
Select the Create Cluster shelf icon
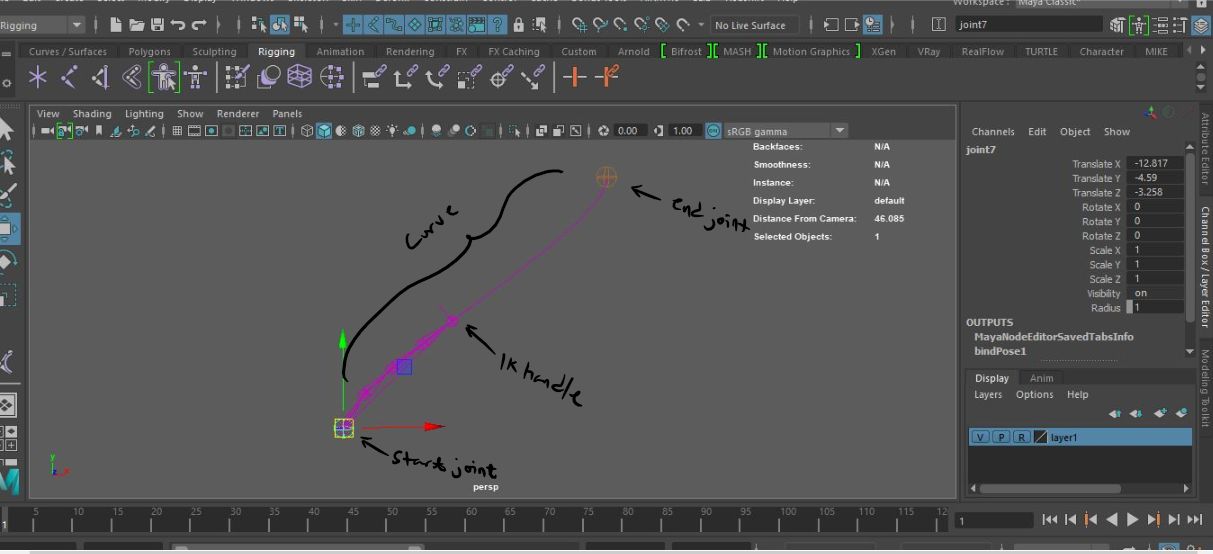(x=331, y=76)
